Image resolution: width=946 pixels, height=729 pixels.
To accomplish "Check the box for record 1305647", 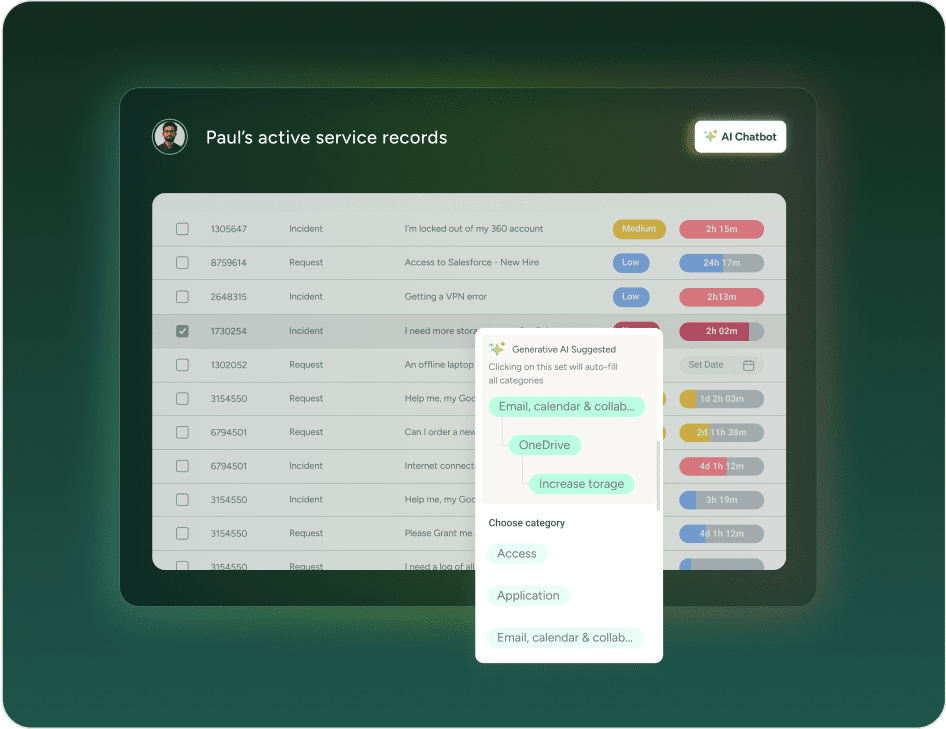I will [182, 229].
